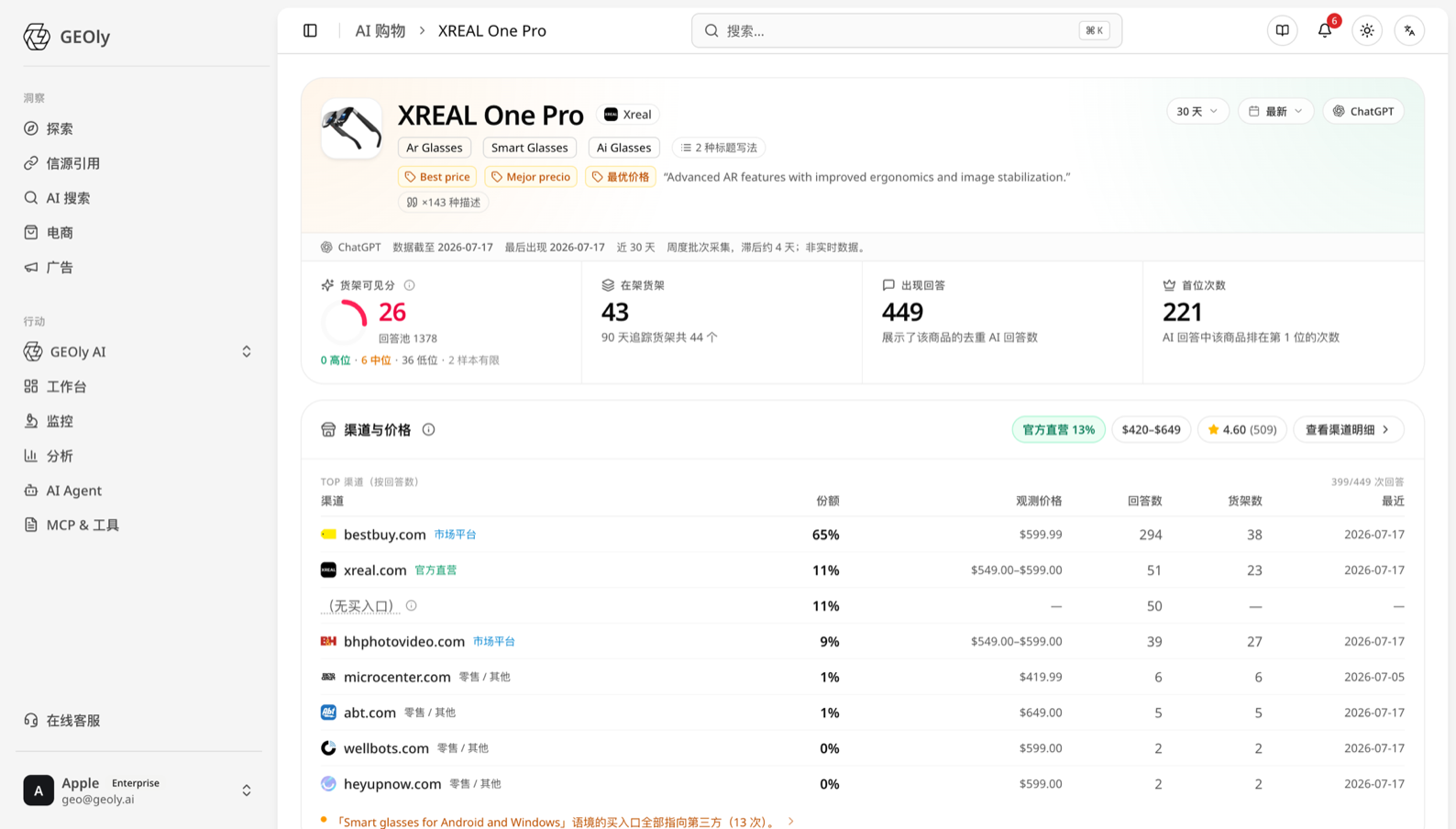The image size is (1456, 829).
Task: Click the $419.99 observed price cell
Action: (x=1041, y=677)
